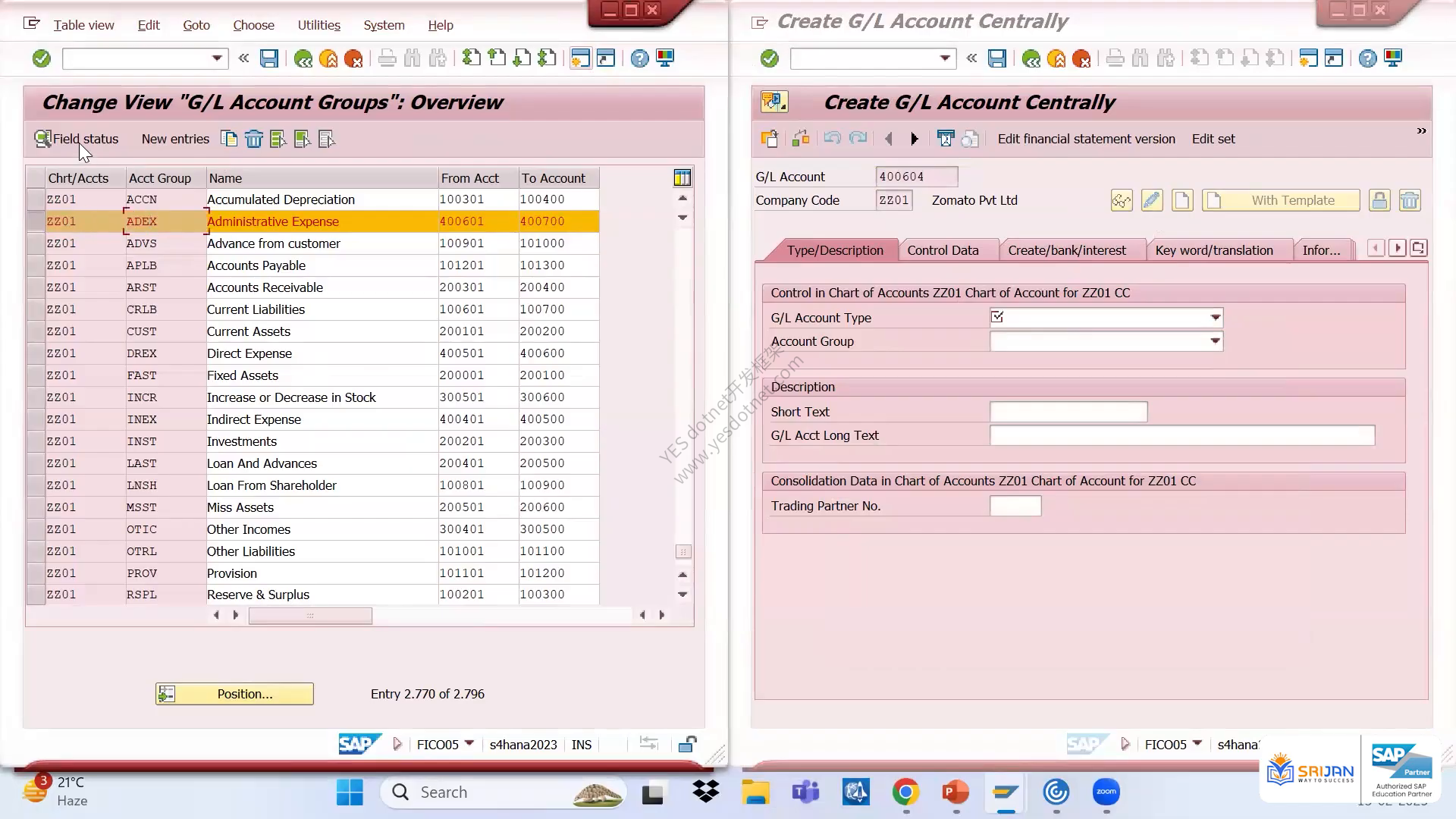Expand the G/L Account Type dropdown
Image resolution: width=1456 pixels, height=819 pixels.
coord(1216,318)
